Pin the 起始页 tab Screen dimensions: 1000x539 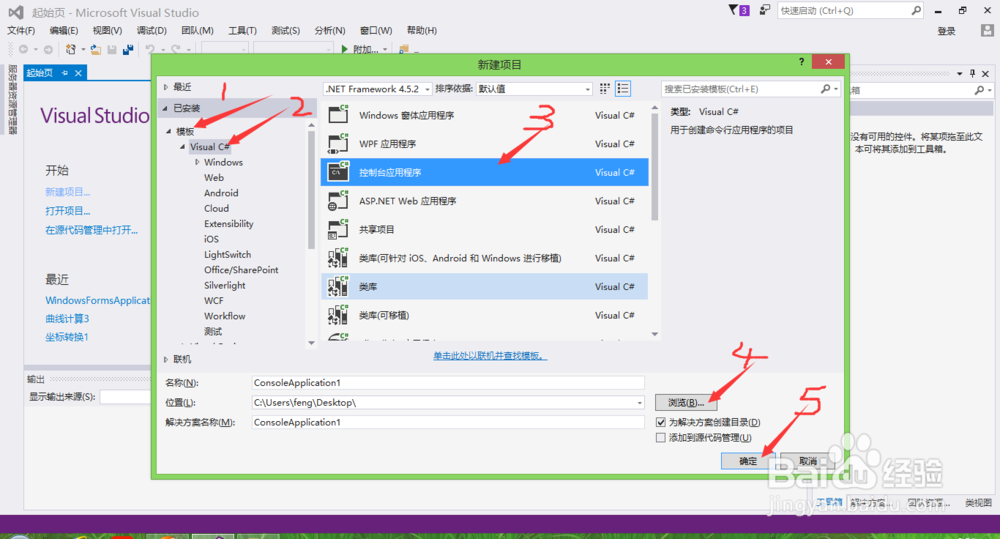tap(64, 73)
